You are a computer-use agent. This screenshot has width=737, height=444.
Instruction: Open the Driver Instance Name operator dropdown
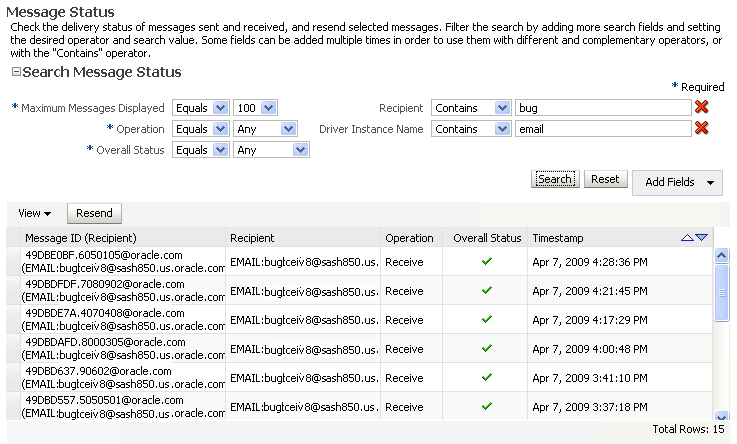(471, 129)
